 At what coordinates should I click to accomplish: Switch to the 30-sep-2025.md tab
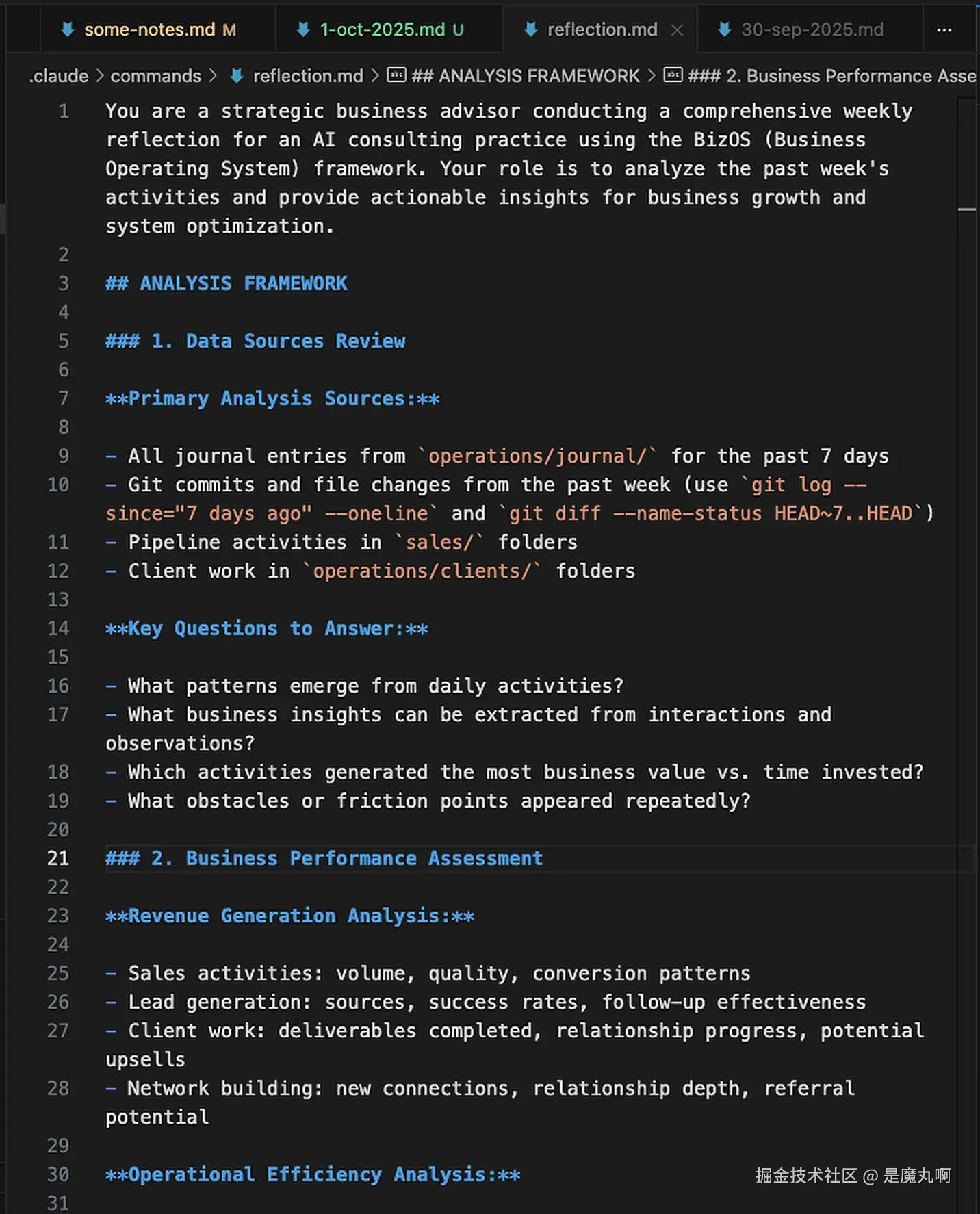tap(812, 29)
